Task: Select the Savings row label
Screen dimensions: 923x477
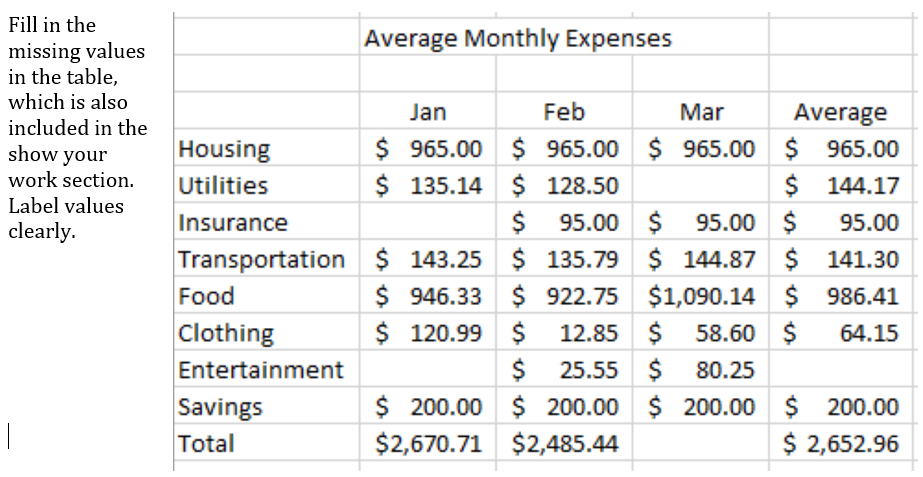Action: [x=220, y=407]
